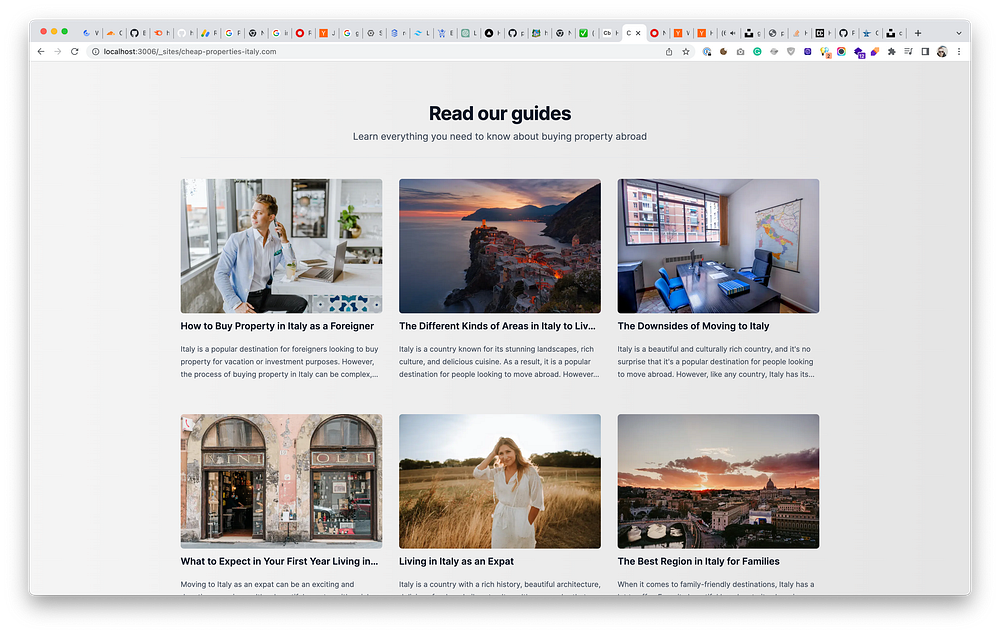
Task: Open 'The Downsides of Moving to Italy' guide
Action: point(693,326)
